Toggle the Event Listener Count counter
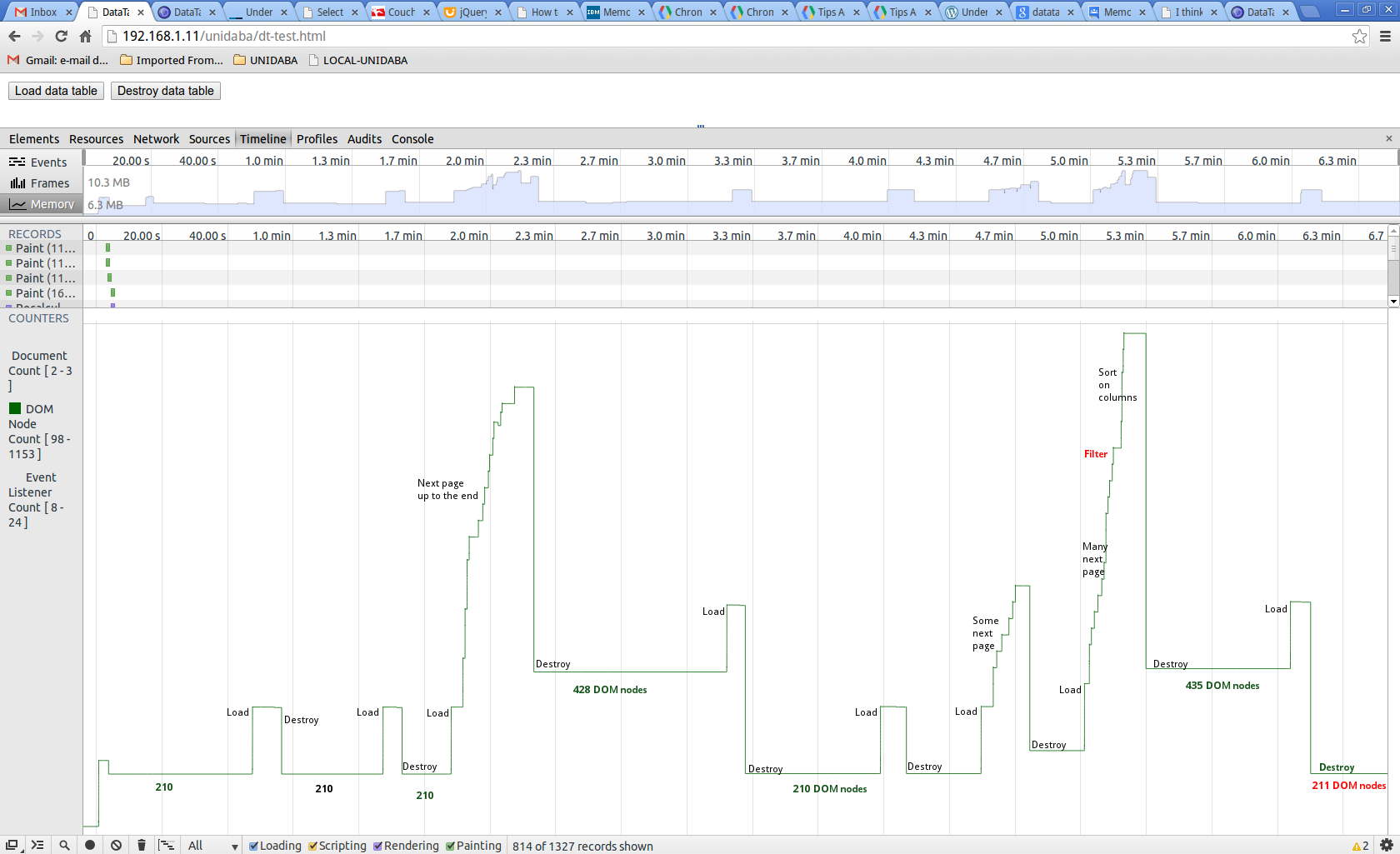Screen dimensions: 1400x854 click(x=37, y=499)
